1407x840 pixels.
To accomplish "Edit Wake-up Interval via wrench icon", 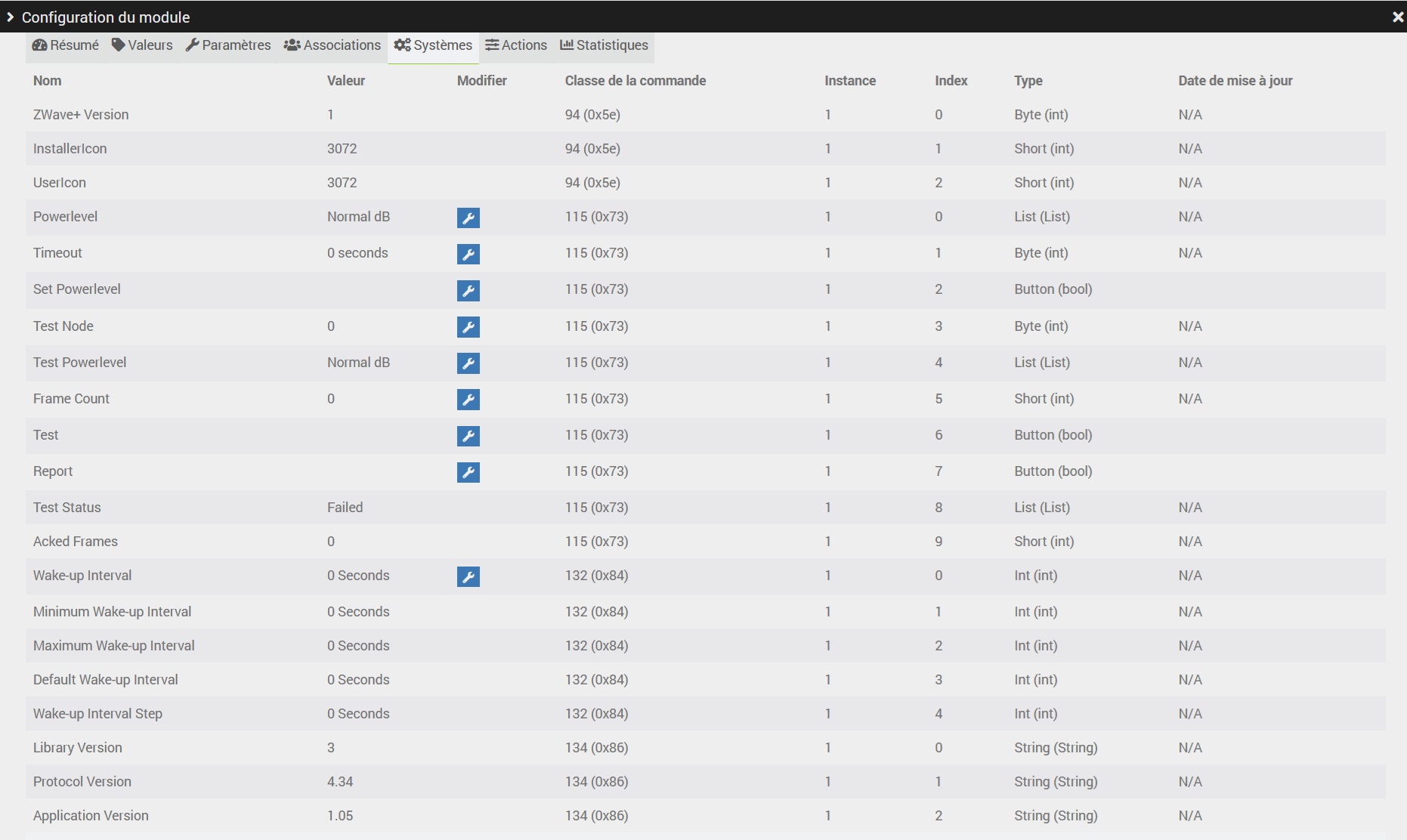I will pyautogui.click(x=468, y=576).
